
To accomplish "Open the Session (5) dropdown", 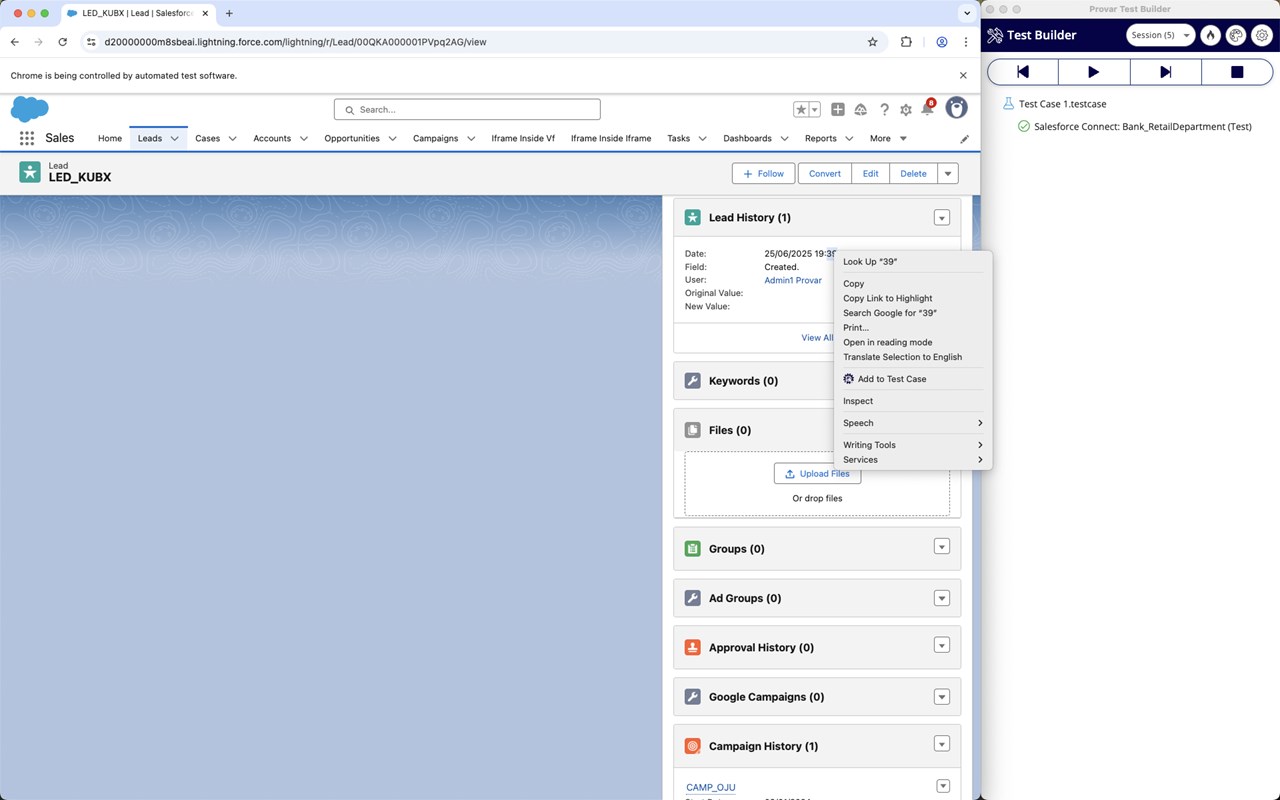I will (x=1160, y=35).
